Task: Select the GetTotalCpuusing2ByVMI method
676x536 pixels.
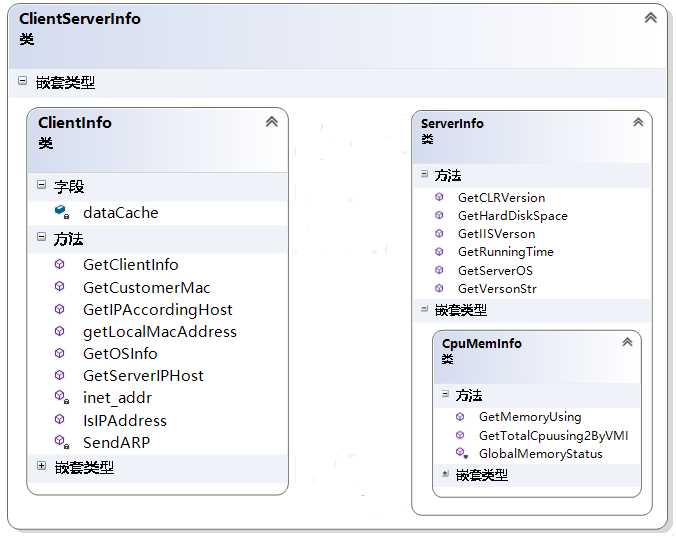Action: (x=553, y=435)
